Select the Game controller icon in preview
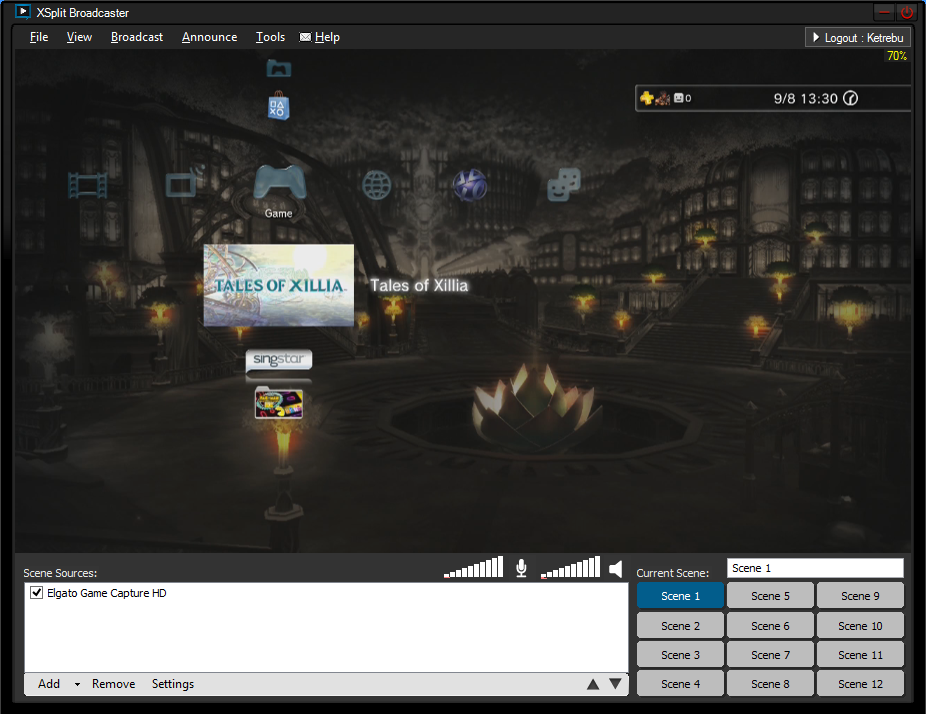The width and height of the screenshot is (926, 714). (x=279, y=182)
